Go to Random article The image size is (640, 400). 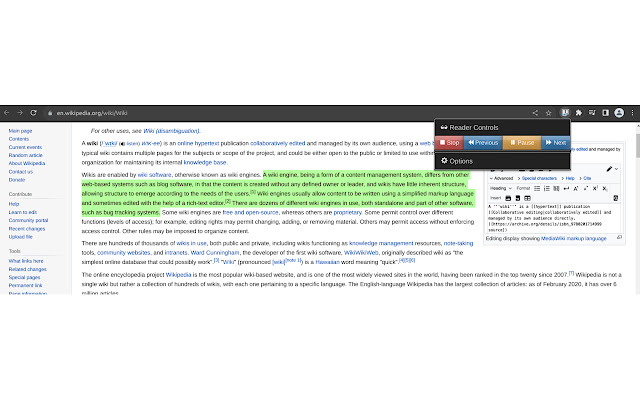pyautogui.click(x=25, y=155)
